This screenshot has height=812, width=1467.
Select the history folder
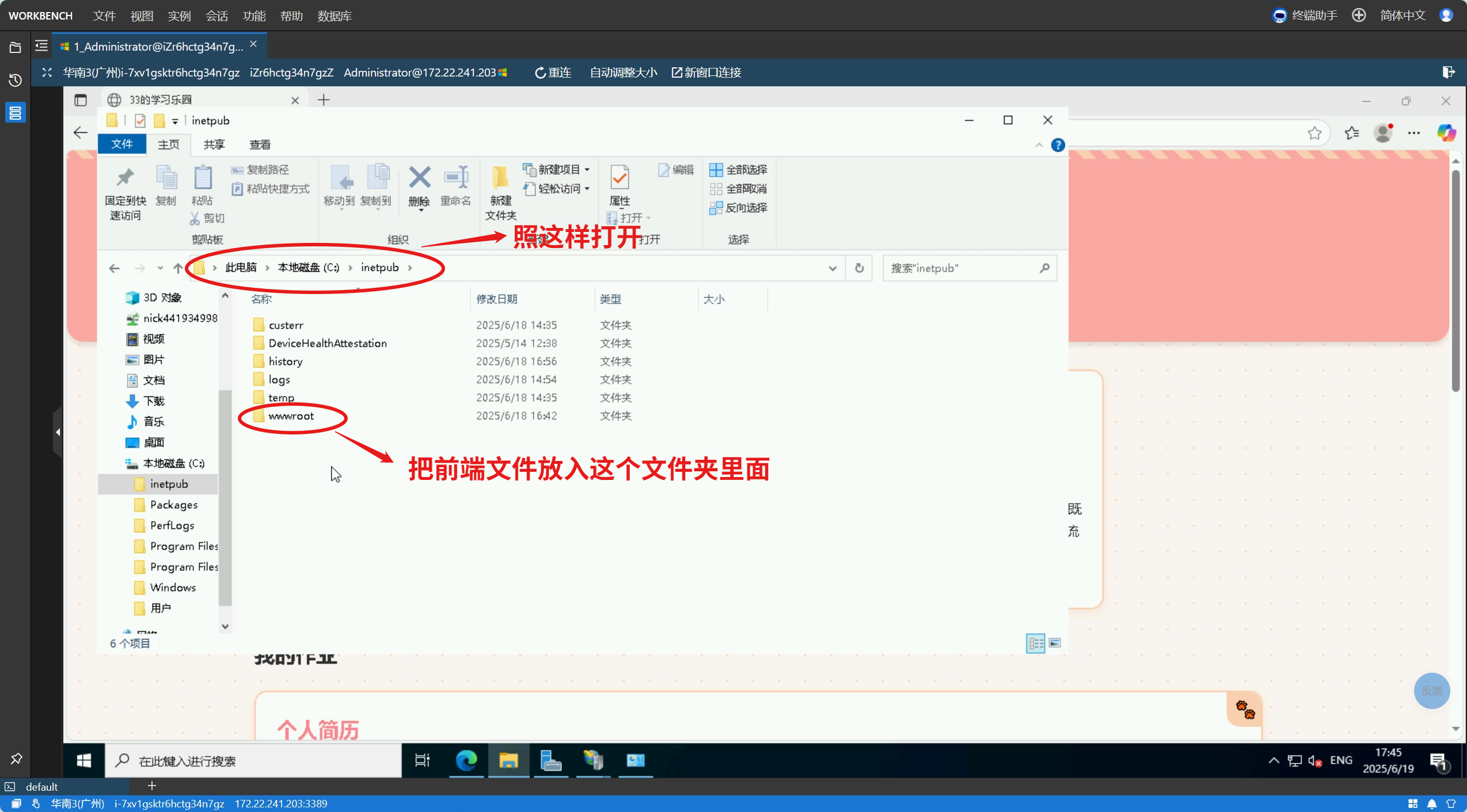click(285, 361)
